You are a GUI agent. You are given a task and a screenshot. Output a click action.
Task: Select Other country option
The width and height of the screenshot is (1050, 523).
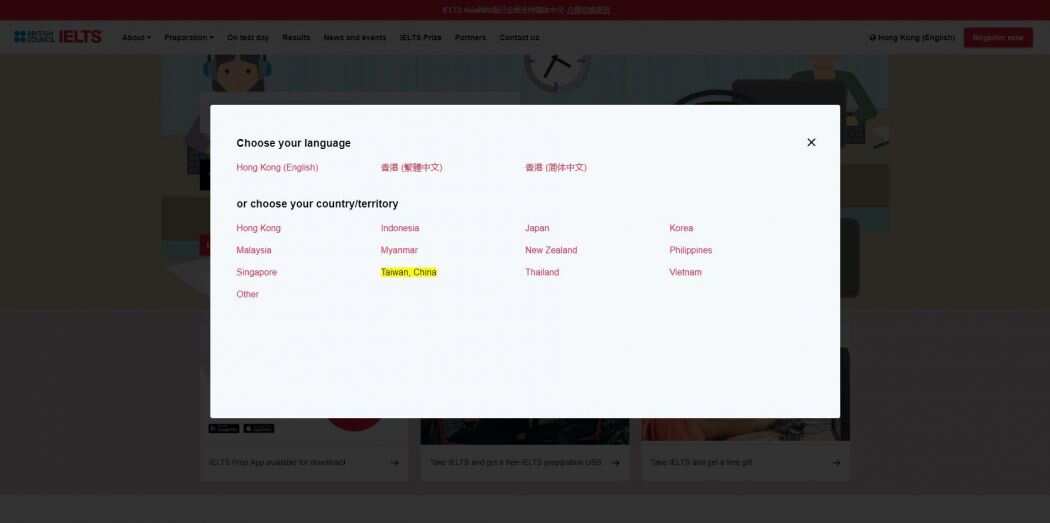click(247, 295)
